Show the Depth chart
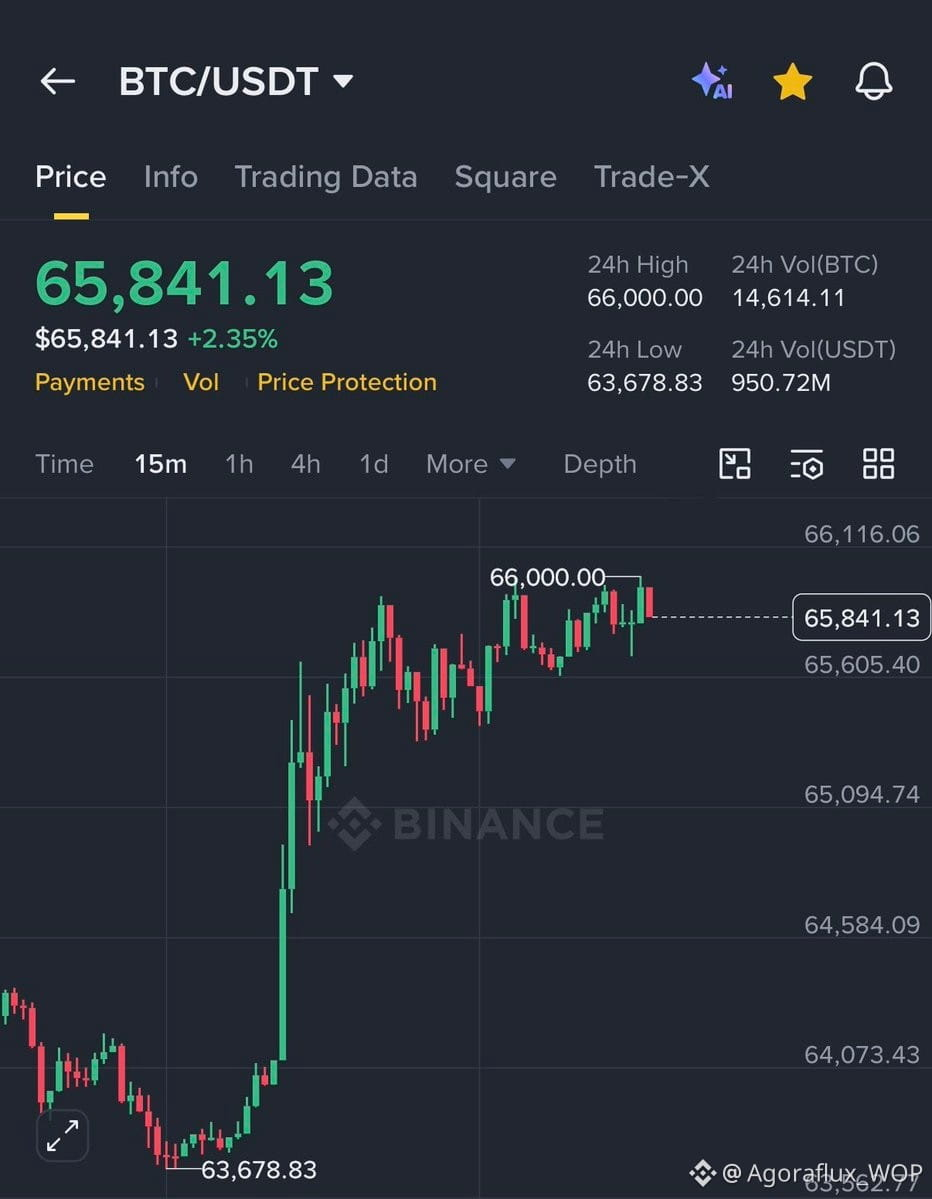The width and height of the screenshot is (932, 1199). coord(600,464)
